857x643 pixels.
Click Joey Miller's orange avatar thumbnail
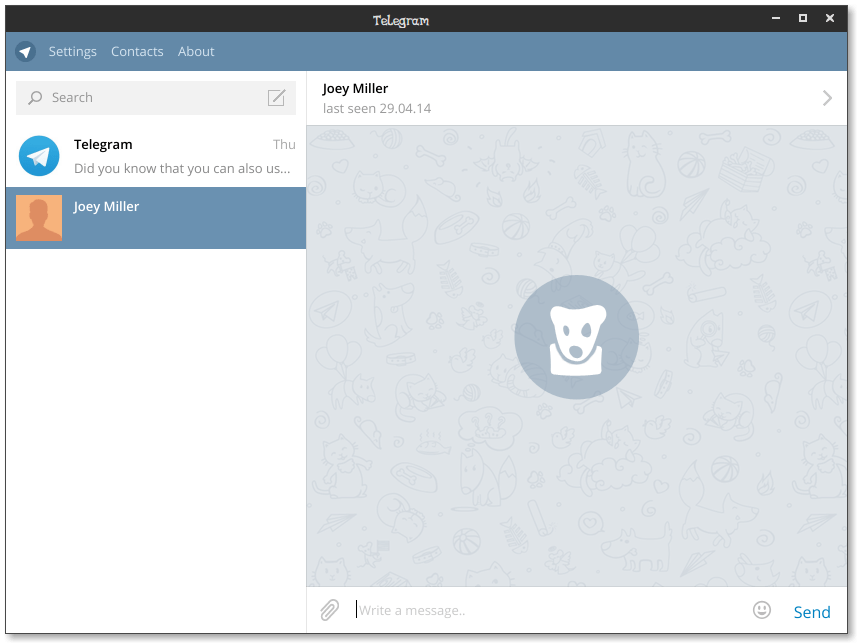pos(39,218)
